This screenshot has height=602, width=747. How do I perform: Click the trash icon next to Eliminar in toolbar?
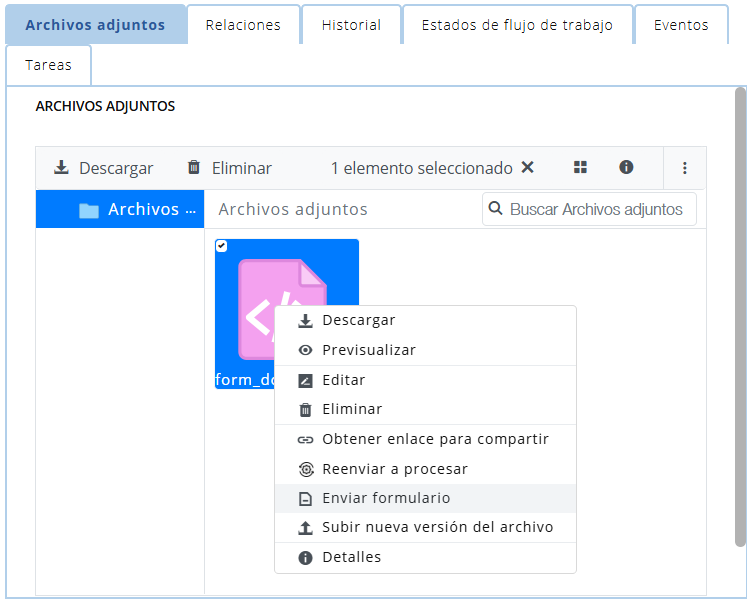[x=194, y=168]
